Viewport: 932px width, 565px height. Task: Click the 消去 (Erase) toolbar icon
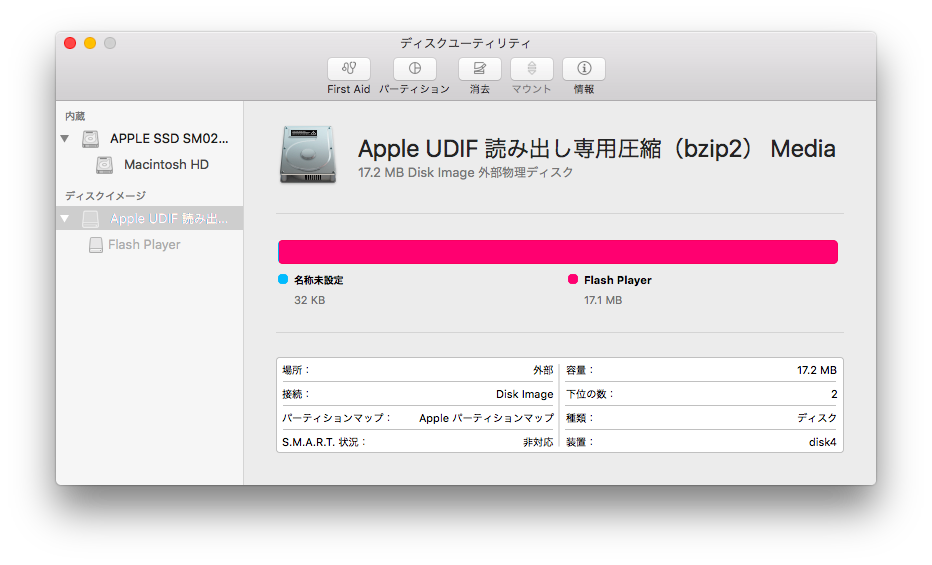pos(480,69)
